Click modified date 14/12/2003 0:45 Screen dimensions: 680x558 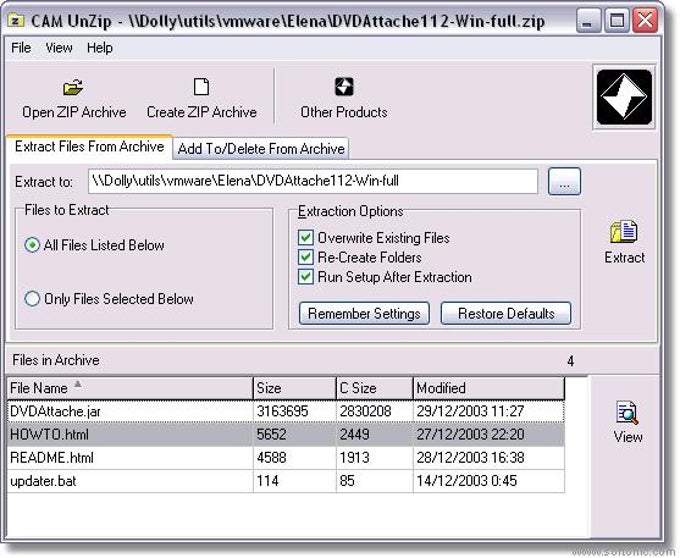[467, 481]
